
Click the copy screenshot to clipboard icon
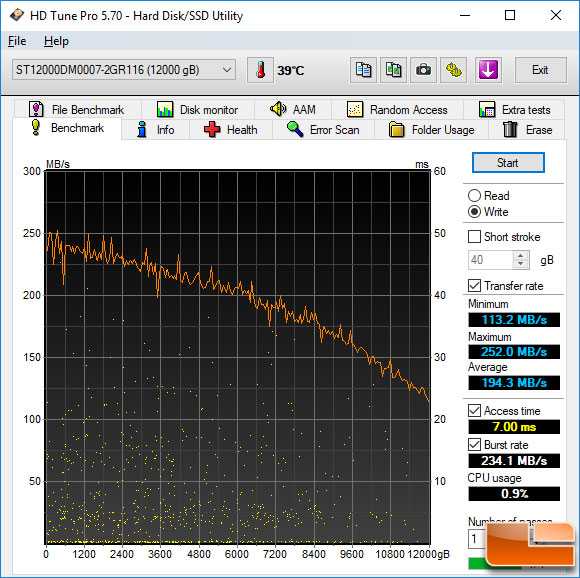393,70
